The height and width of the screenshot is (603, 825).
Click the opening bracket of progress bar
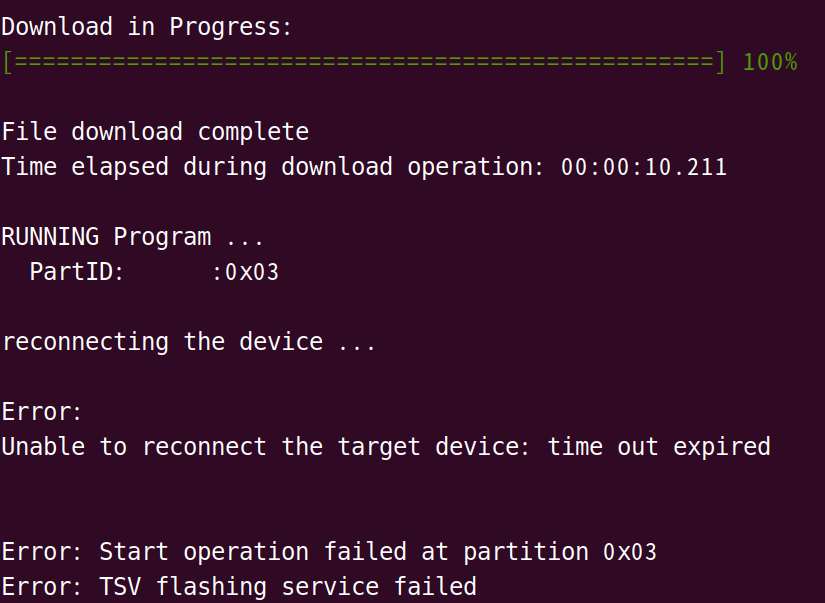pyautogui.click(x=8, y=63)
